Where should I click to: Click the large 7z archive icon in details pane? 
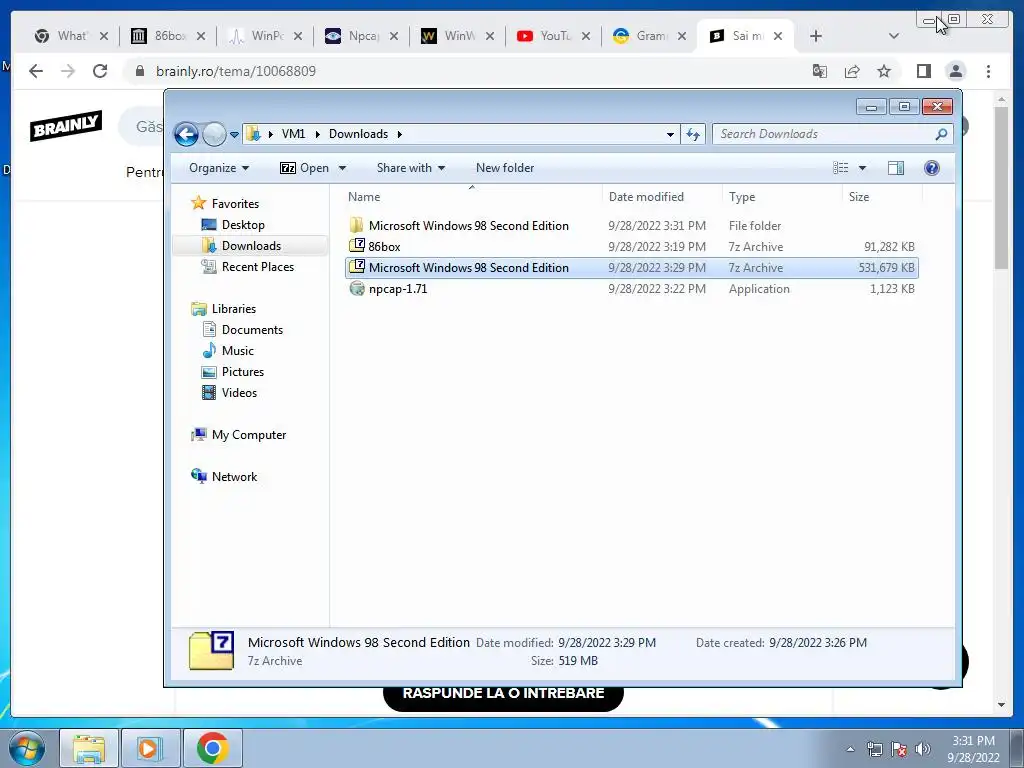pos(212,650)
